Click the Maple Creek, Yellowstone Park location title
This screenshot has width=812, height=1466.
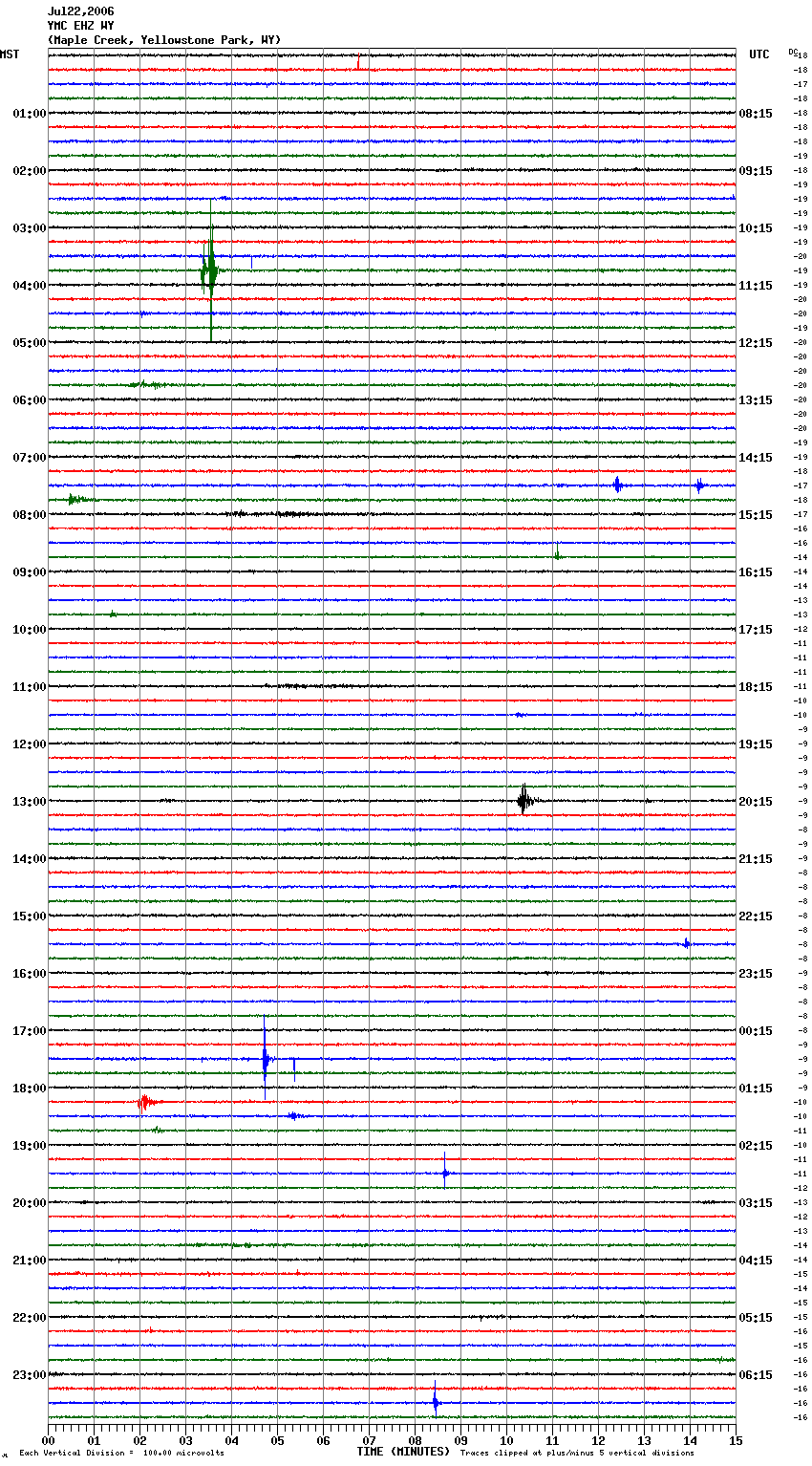(x=164, y=40)
